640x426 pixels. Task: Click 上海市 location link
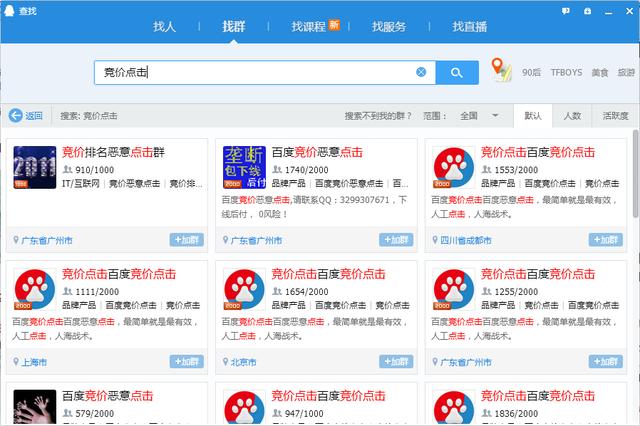34,362
